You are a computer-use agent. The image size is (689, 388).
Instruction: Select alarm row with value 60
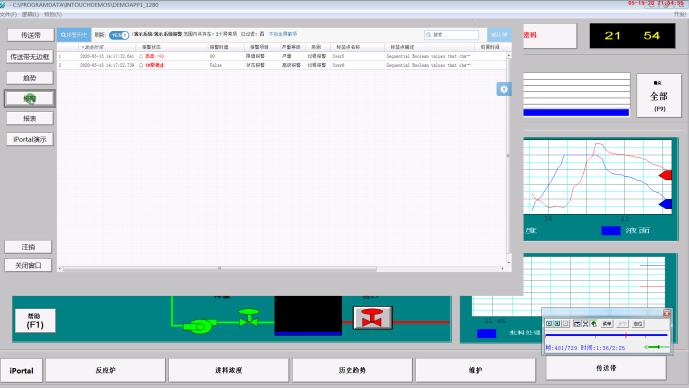click(281, 56)
